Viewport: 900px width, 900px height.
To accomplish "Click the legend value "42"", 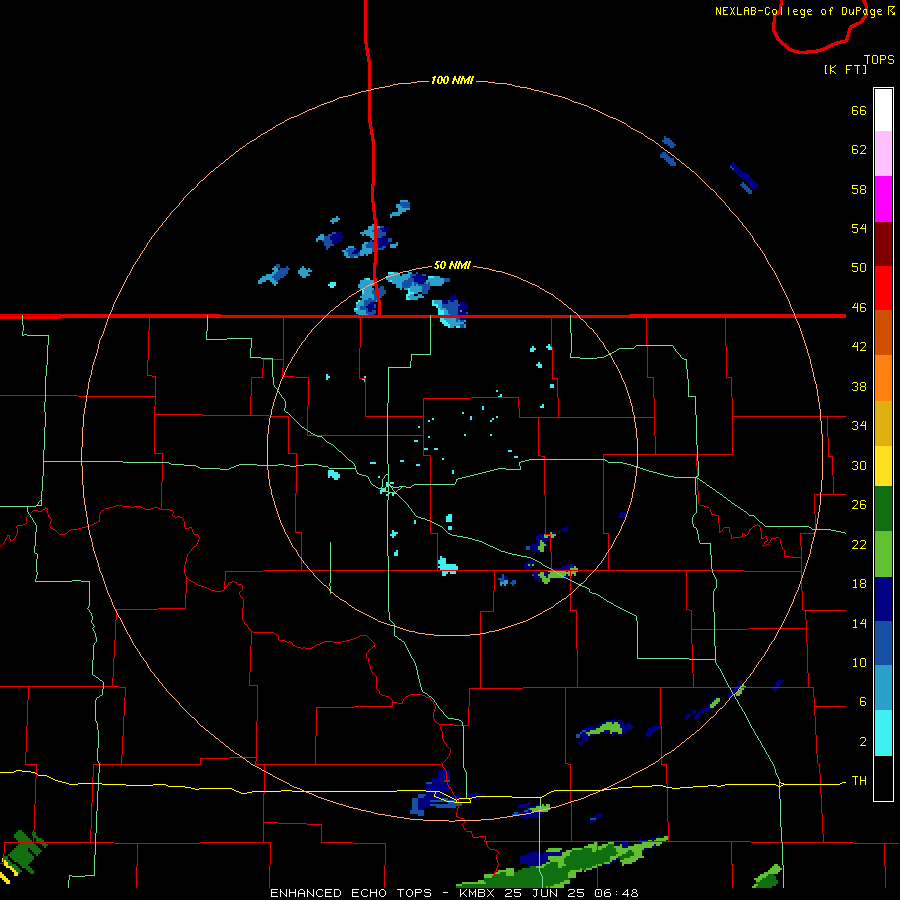I will click(x=859, y=347).
